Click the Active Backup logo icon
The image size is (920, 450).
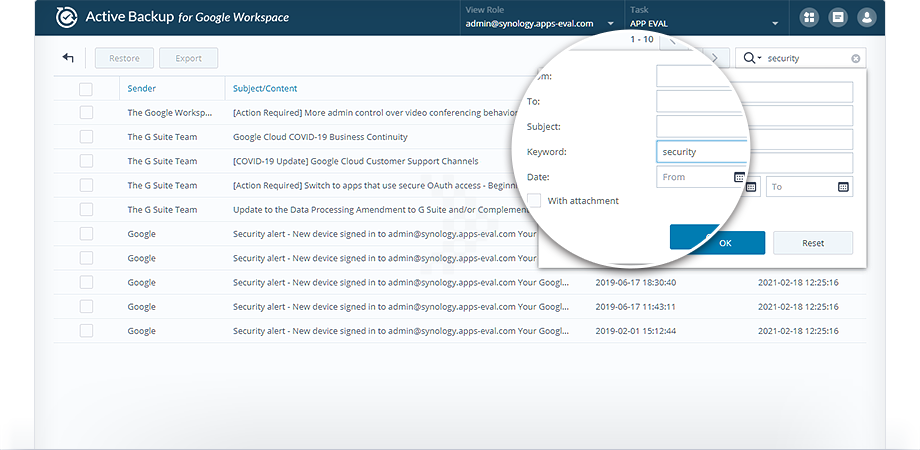tap(66, 17)
